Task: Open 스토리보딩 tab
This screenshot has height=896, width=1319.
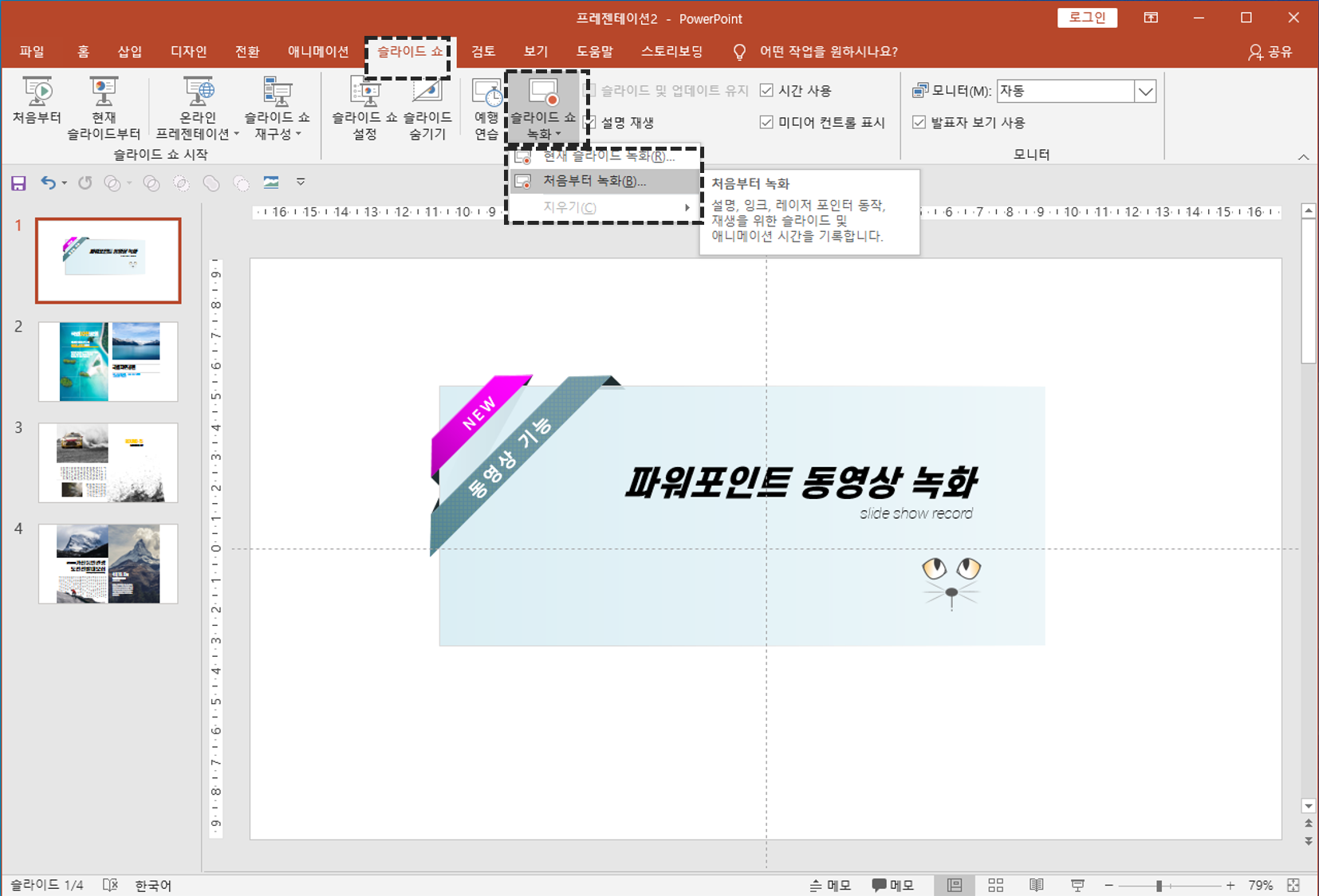Action: pyautogui.click(x=671, y=52)
